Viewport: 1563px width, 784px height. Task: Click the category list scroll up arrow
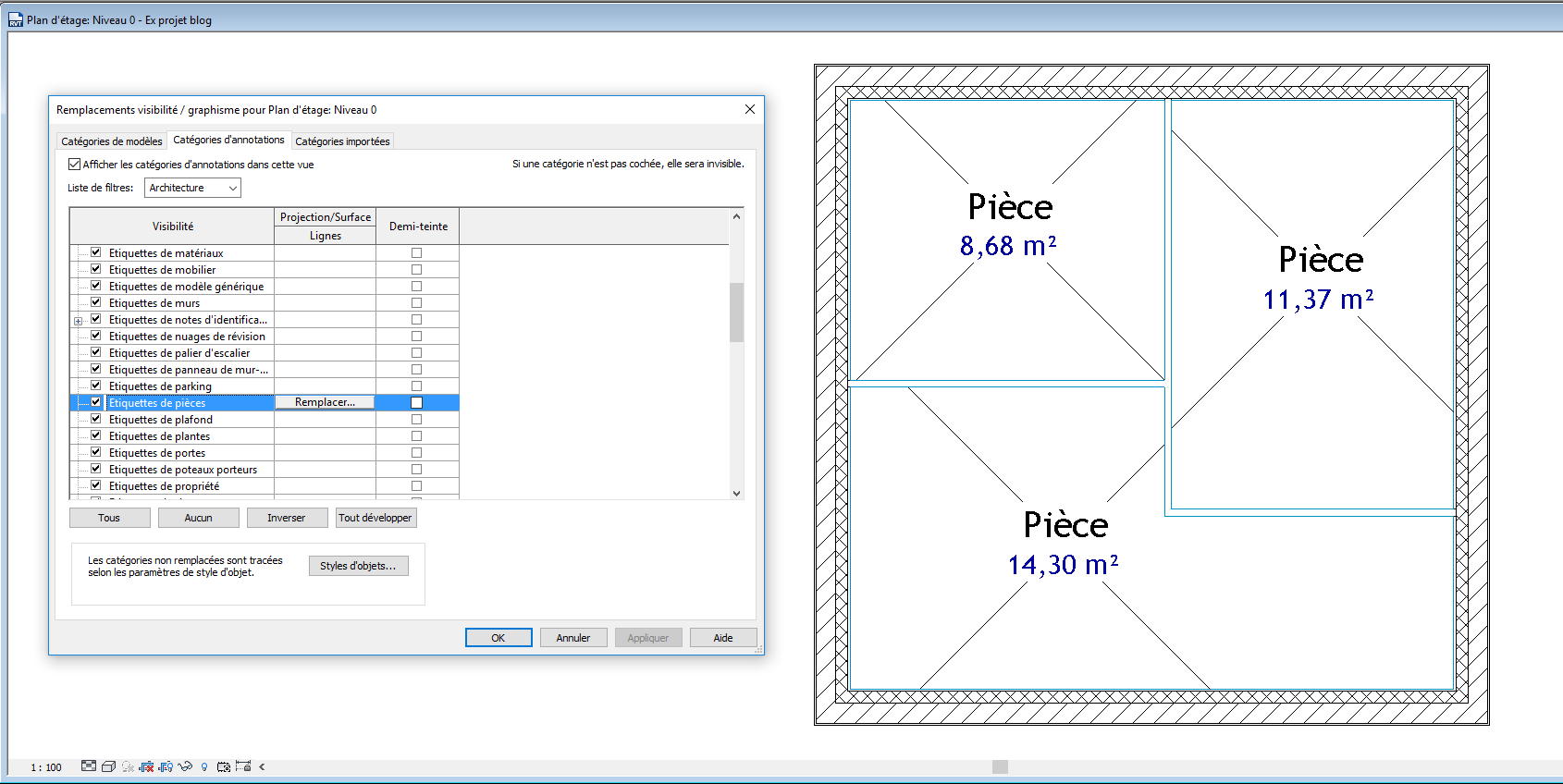pyautogui.click(x=736, y=216)
